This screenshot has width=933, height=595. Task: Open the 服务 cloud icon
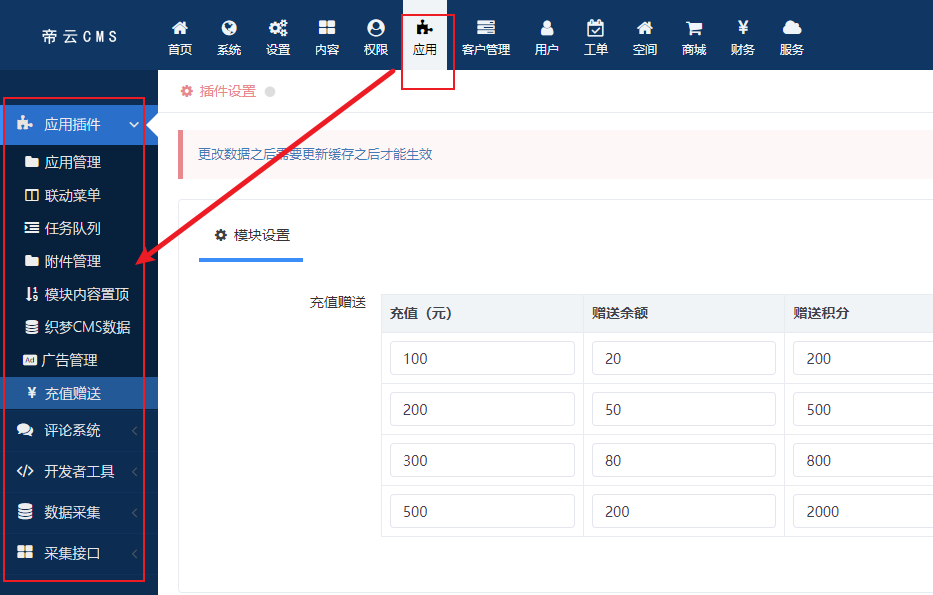(x=792, y=27)
